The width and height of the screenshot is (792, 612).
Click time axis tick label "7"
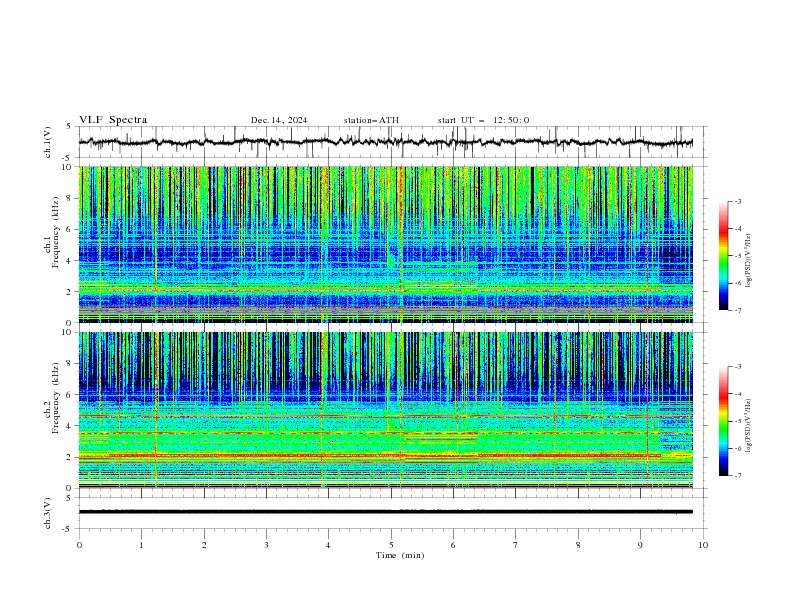516,545
